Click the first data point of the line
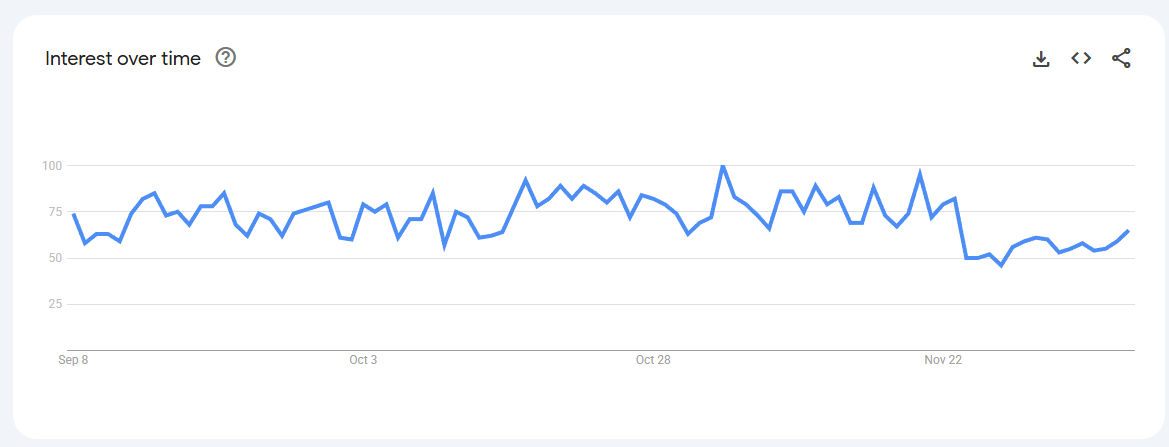Viewport: 1169px width, 447px height. (x=74, y=214)
